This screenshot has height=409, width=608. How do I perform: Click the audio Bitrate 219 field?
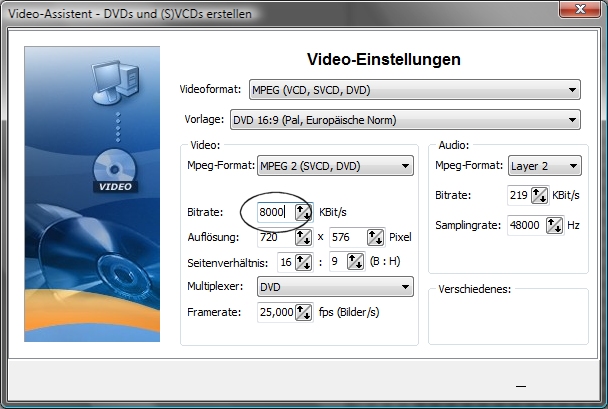tap(514, 195)
